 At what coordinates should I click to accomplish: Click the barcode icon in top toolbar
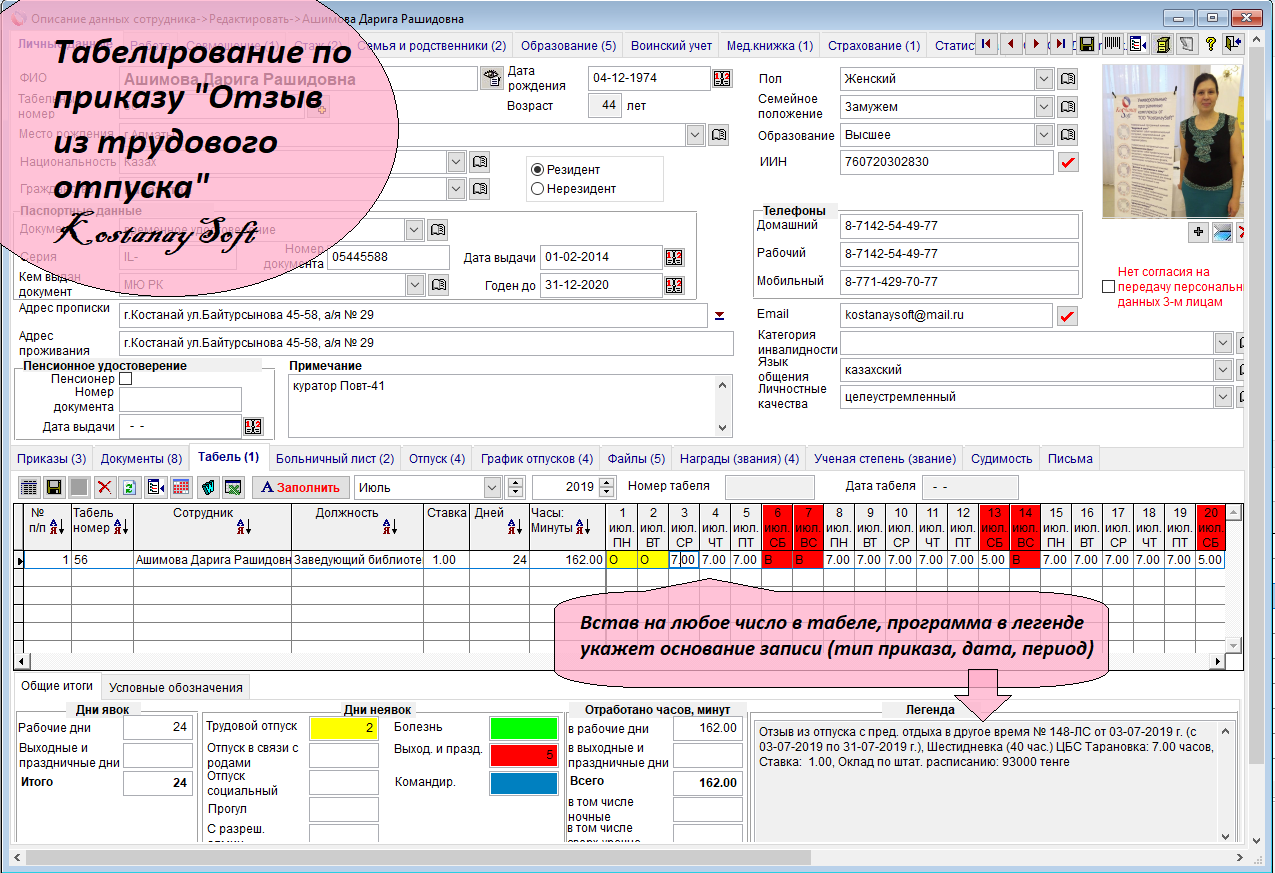[x=1112, y=45]
